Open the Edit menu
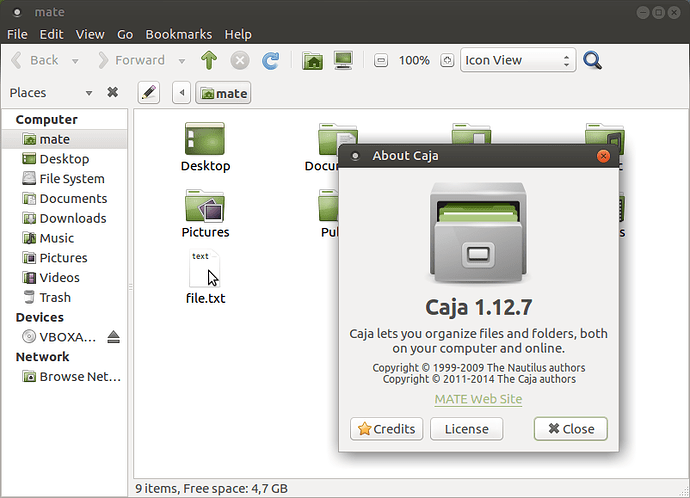 pos(51,34)
